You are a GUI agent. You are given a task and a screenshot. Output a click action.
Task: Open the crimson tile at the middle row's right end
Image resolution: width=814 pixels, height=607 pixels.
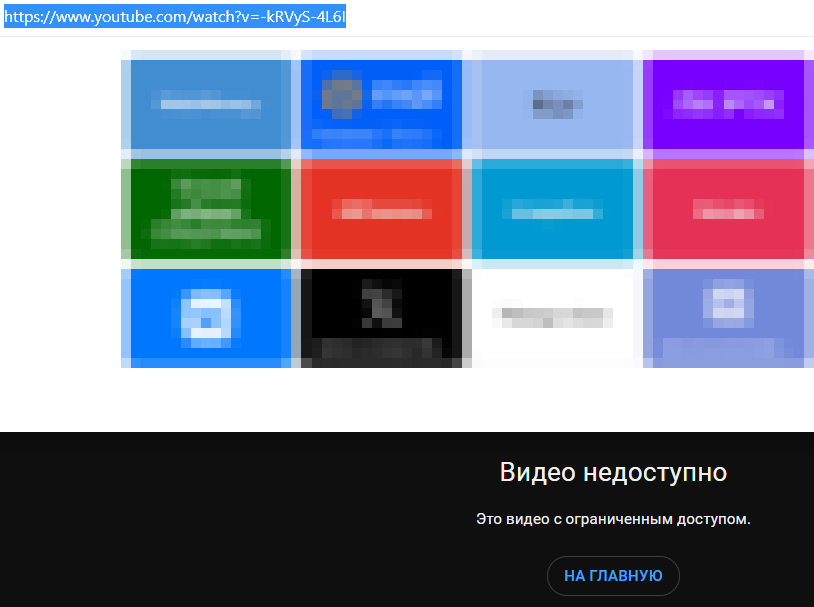coord(728,210)
